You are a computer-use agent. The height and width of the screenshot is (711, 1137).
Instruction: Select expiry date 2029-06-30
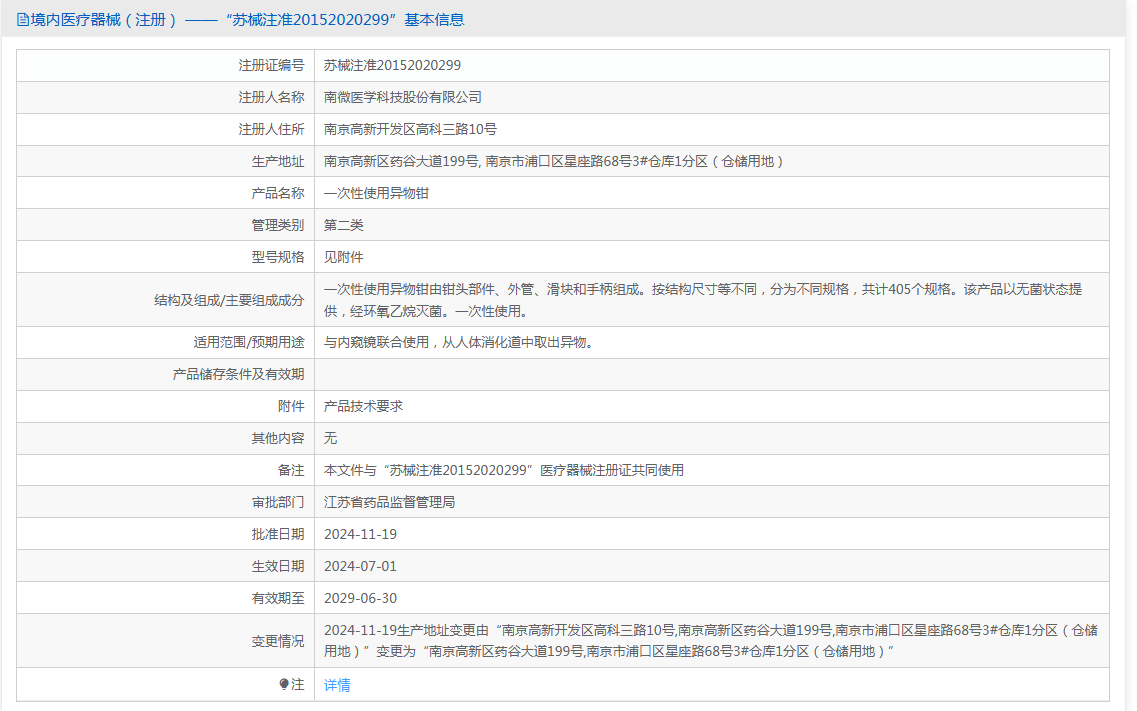pyautogui.click(x=360, y=598)
